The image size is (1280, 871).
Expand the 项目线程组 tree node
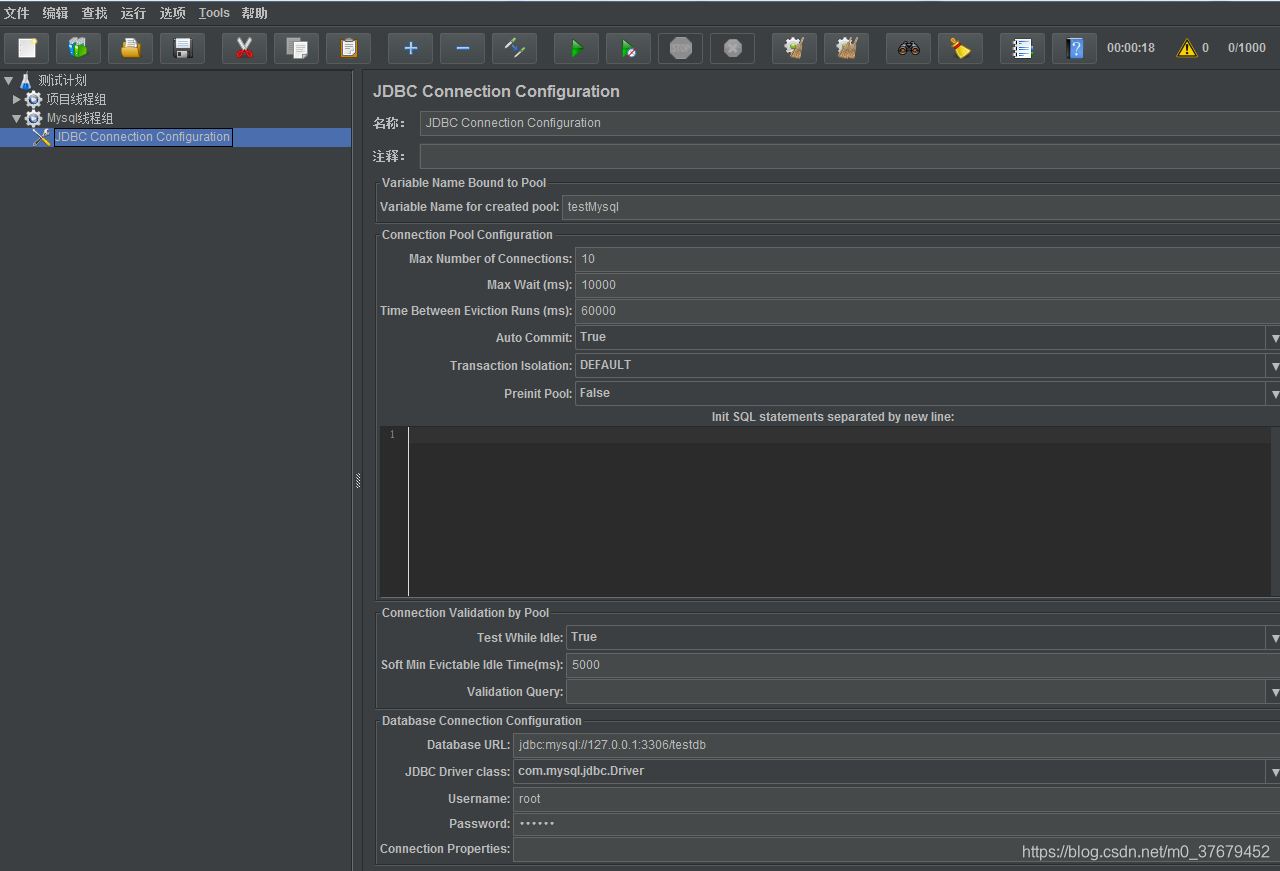16,99
